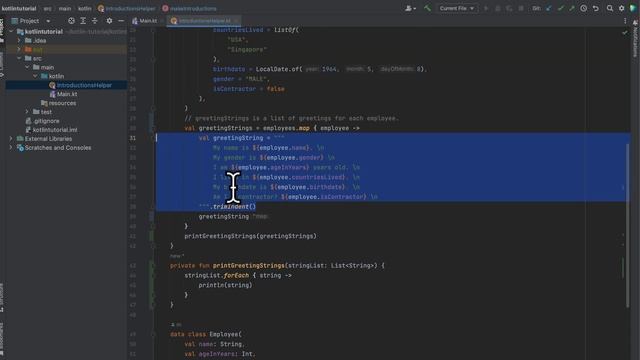Click the green Build project hammer icon
The width and height of the screenshot is (640, 360).
(x=427, y=8)
